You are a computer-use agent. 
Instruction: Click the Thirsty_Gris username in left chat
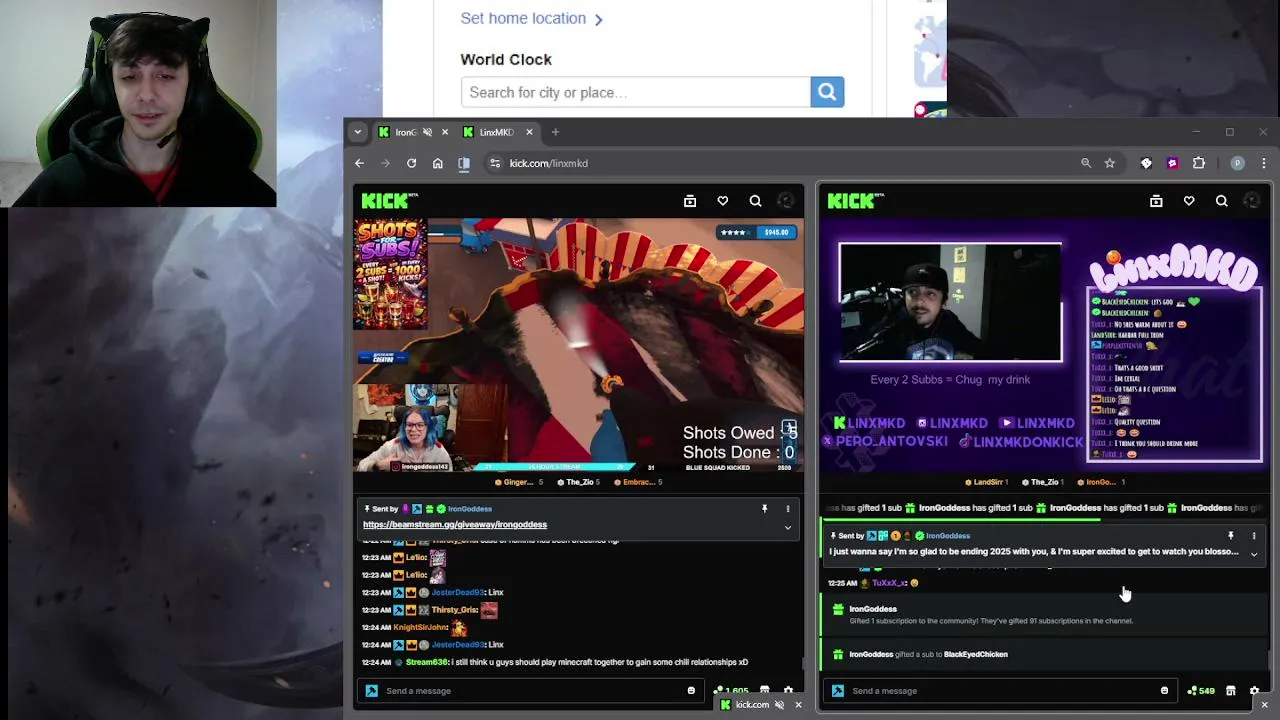(454, 610)
